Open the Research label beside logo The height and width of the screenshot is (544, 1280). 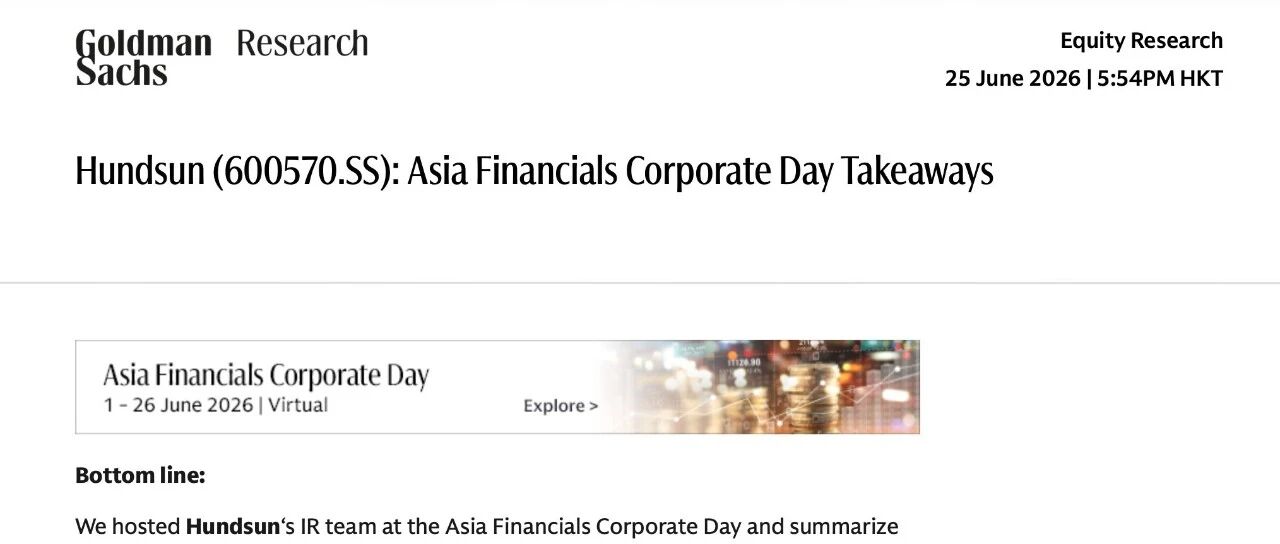(302, 43)
